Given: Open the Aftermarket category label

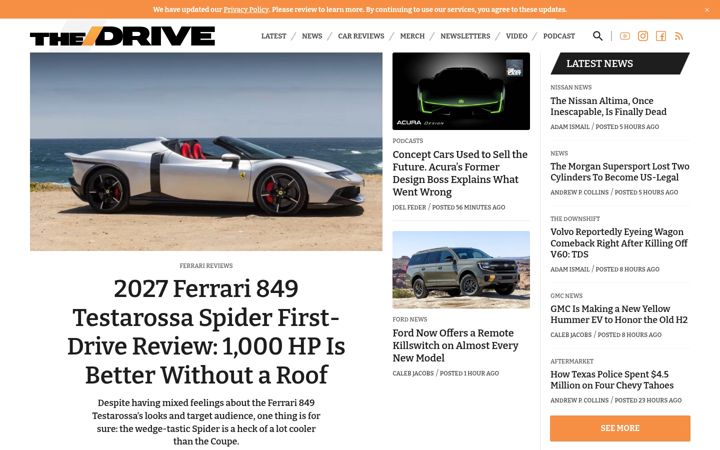Looking at the screenshot, I should tap(572, 361).
